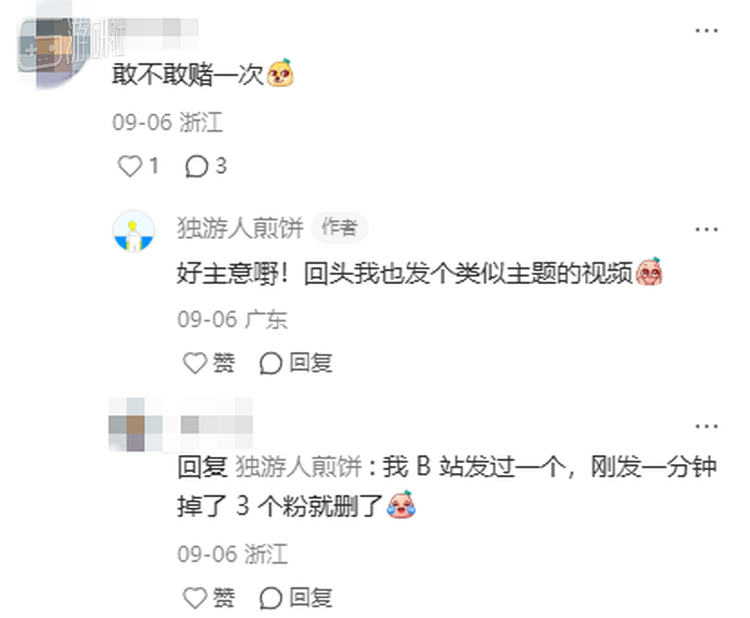
Task: Click the 作者 author badge
Action: (x=340, y=227)
